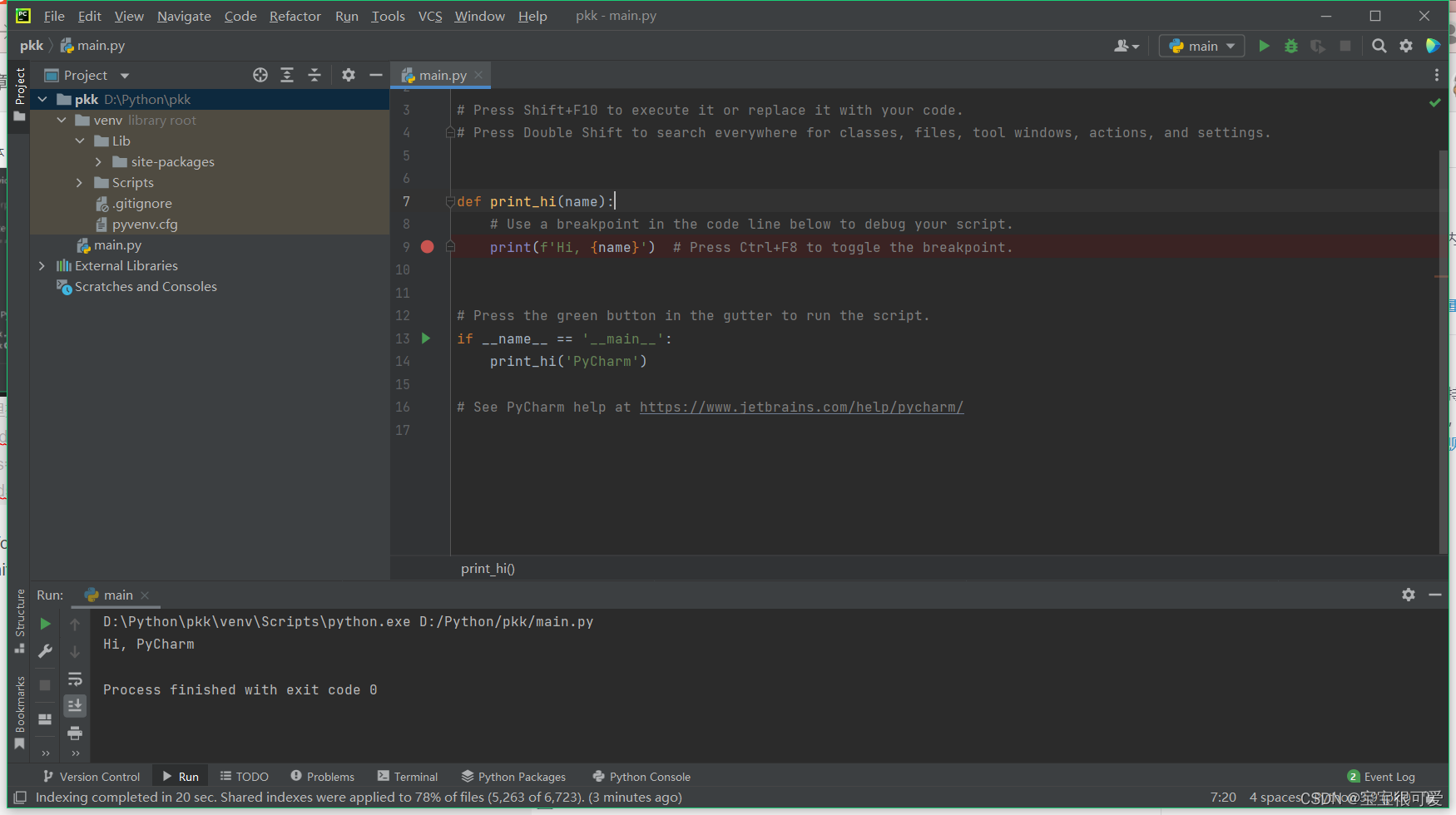Image resolution: width=1456 pixels, height=815 pixels.
Task: Rerun the program in the Run panel
Action: 44,623
